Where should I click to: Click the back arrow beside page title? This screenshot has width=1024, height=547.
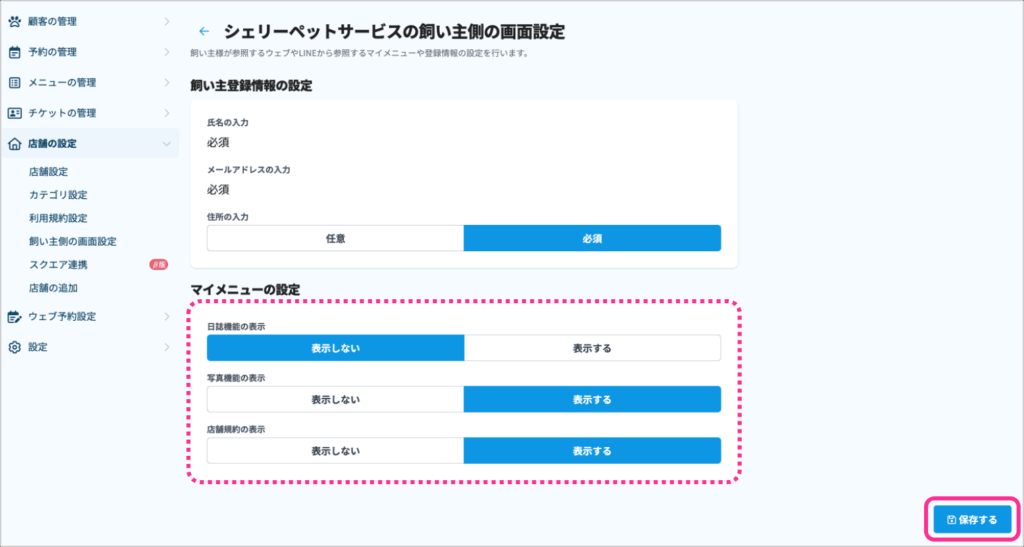(204, 31)
